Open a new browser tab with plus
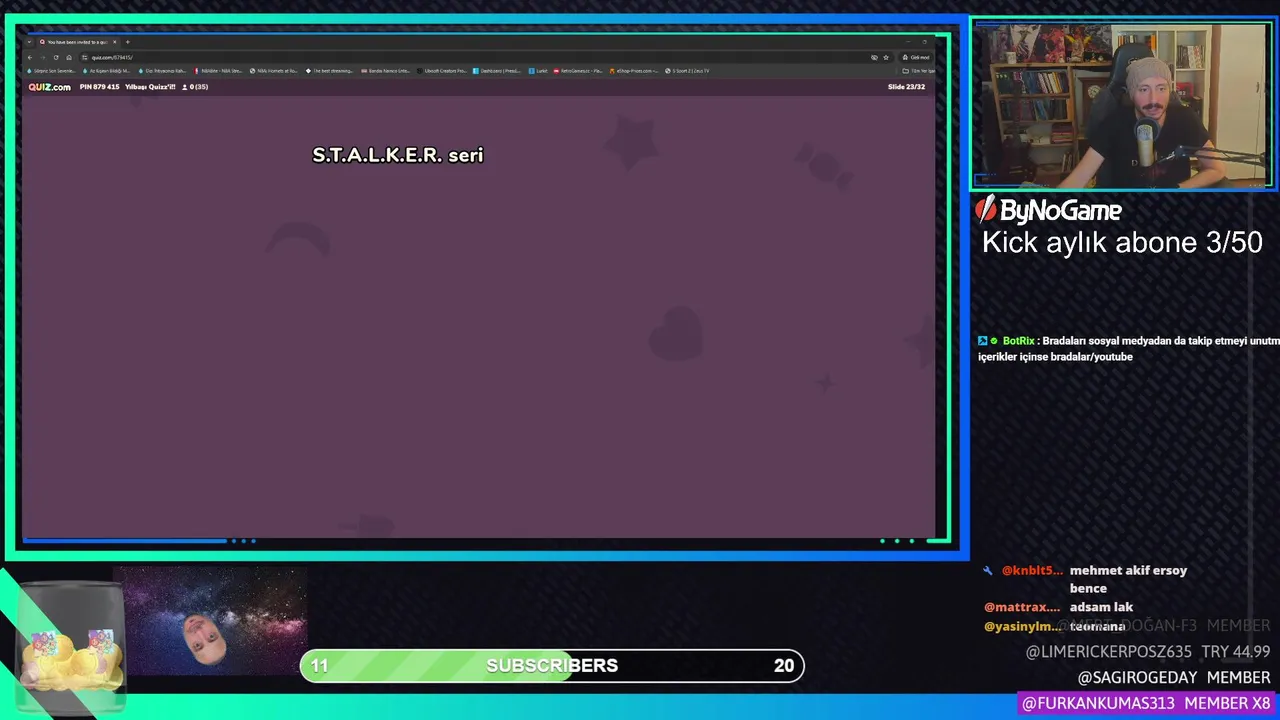Screen dimensions: 1280x720 tap(127, 42)
